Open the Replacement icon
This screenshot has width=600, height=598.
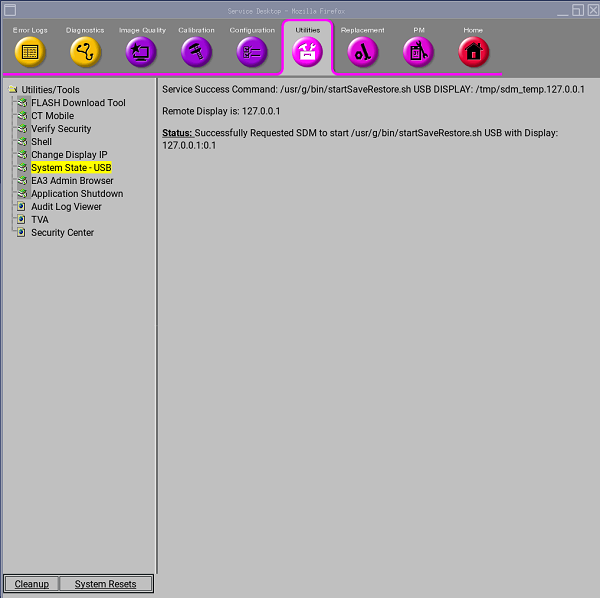click(362, 51)
